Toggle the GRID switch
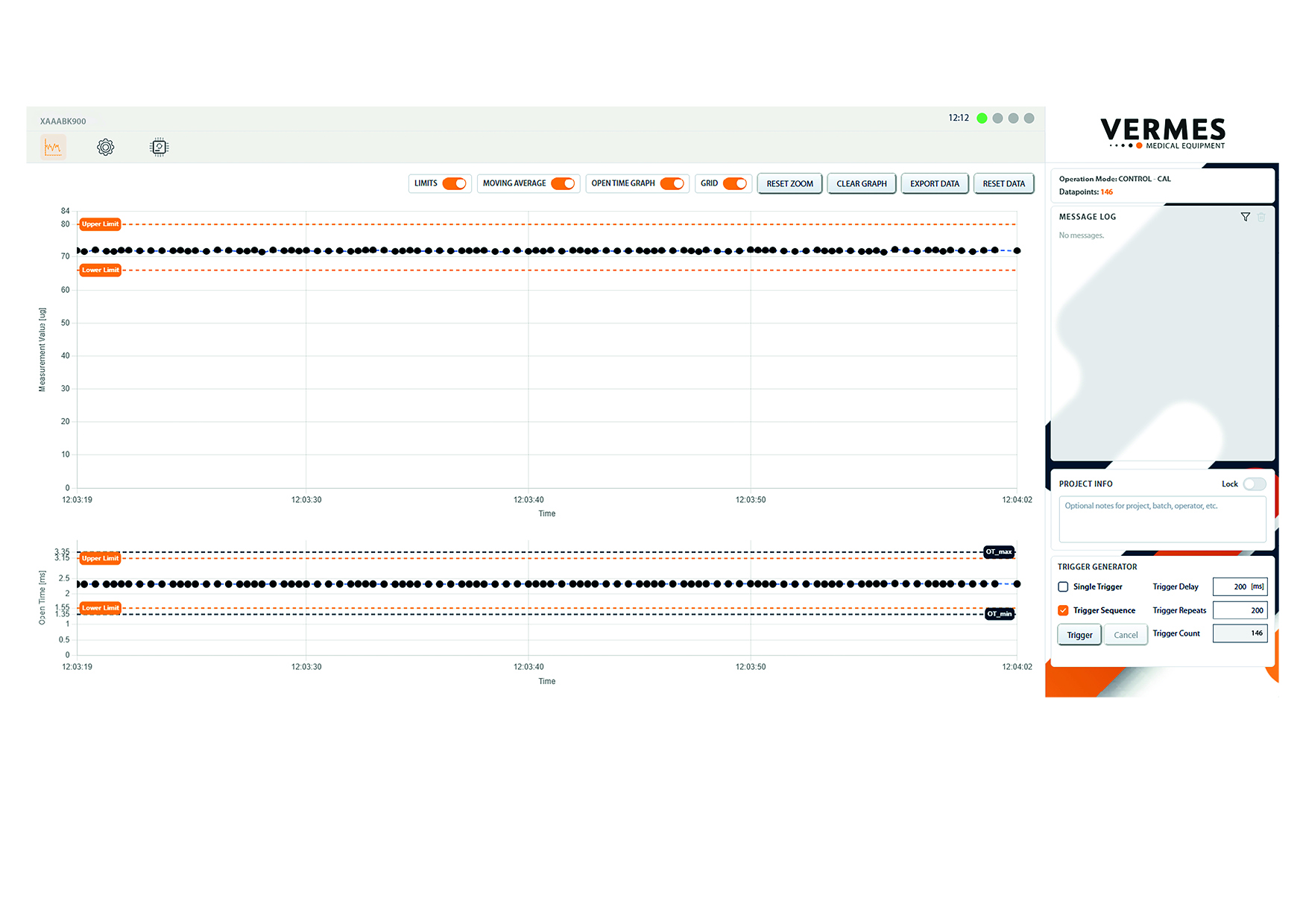 (735, 183)
